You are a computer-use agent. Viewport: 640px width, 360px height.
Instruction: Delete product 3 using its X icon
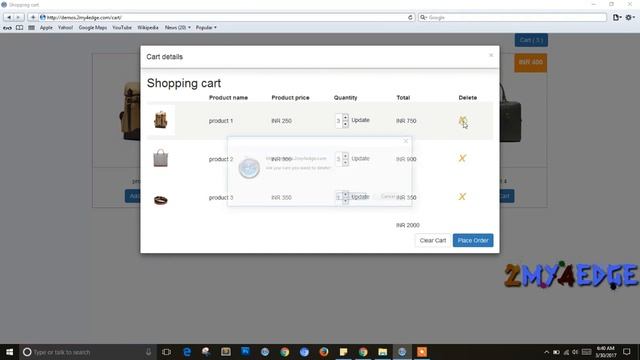pos(462,197)
